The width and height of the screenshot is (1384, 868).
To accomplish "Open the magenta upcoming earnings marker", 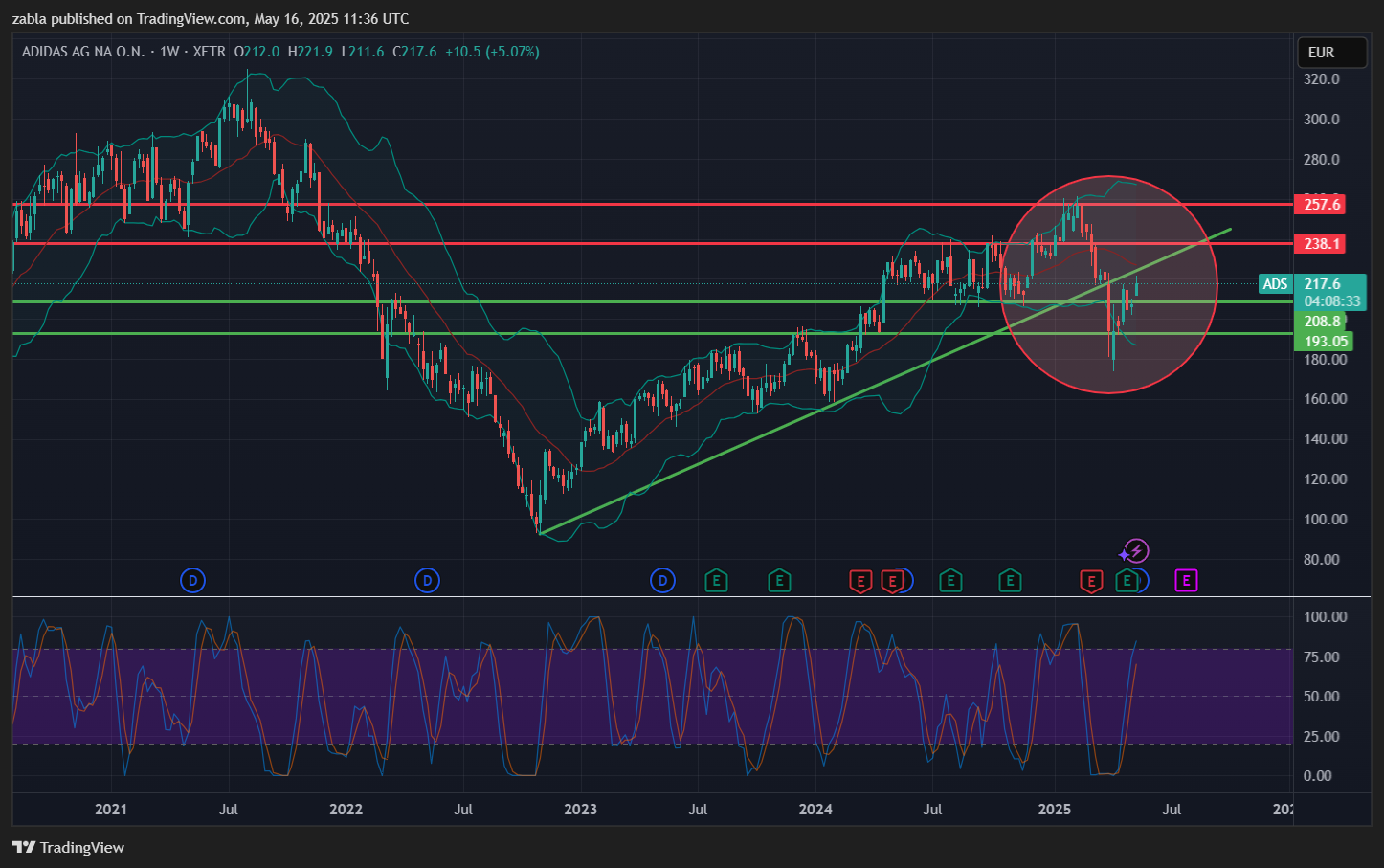I will (x=1187, y=580).
